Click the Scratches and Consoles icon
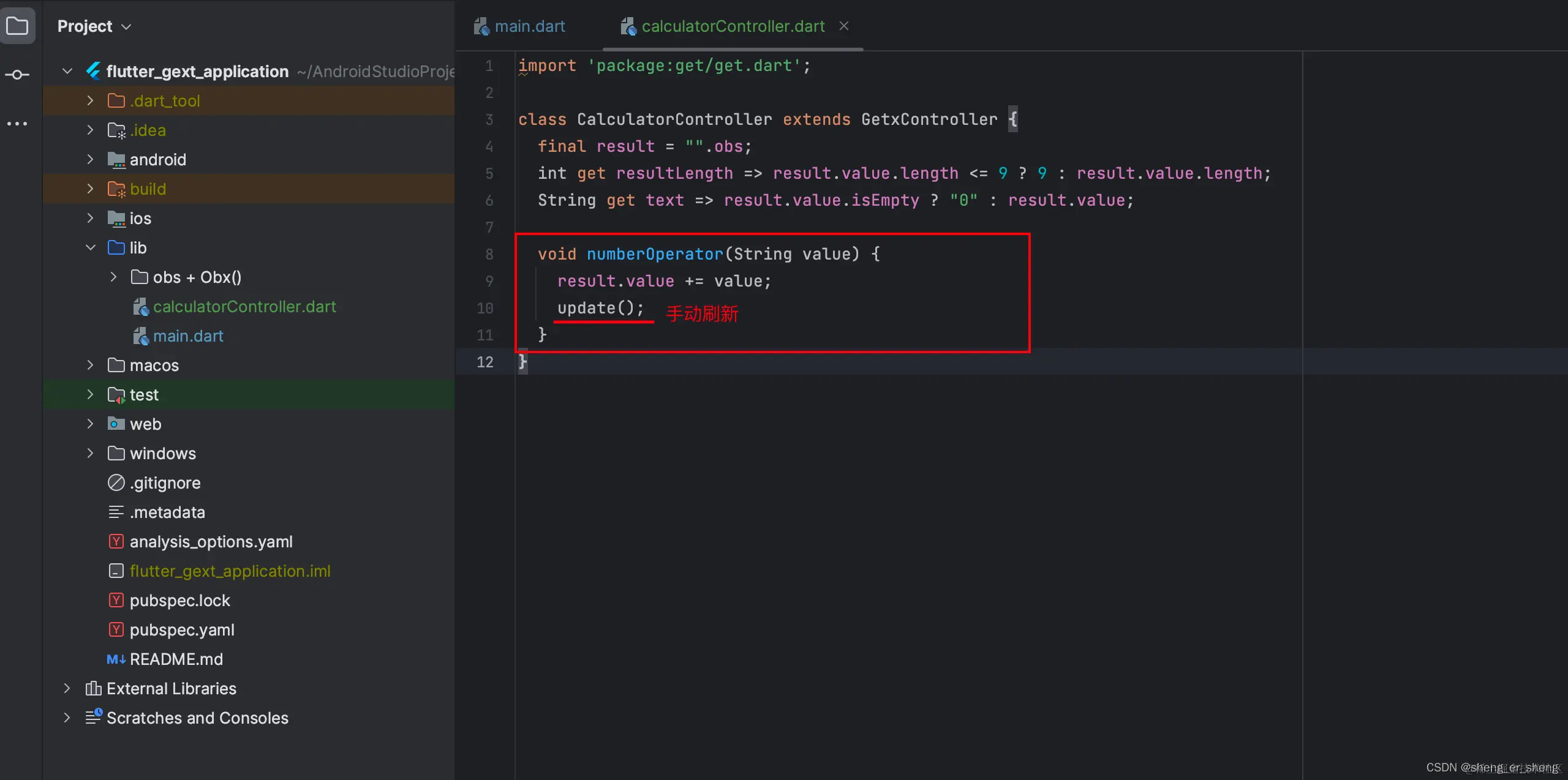Screen dimensions: 1568x780 93,717
